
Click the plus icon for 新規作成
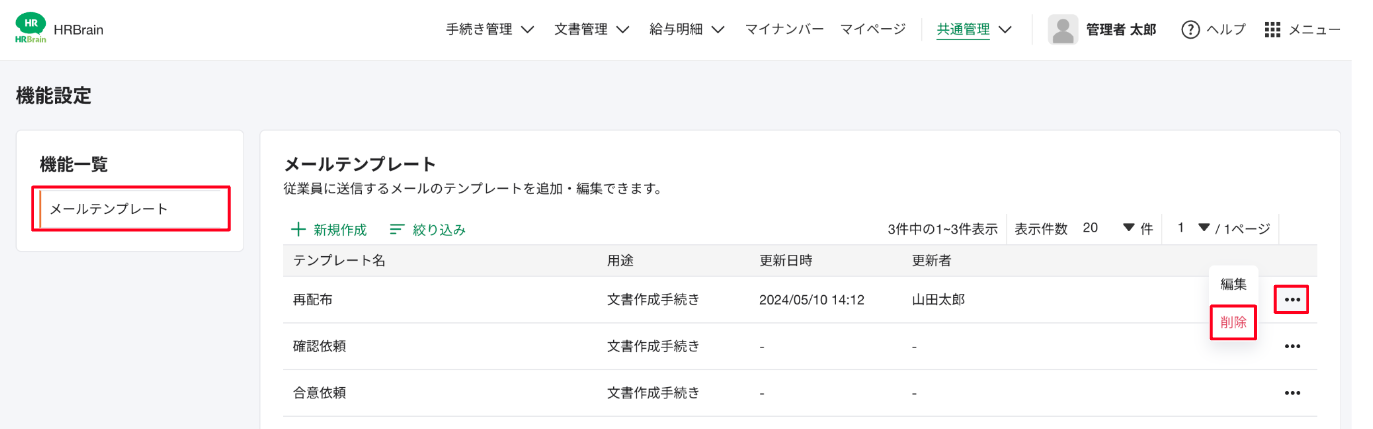coord(298,230)
